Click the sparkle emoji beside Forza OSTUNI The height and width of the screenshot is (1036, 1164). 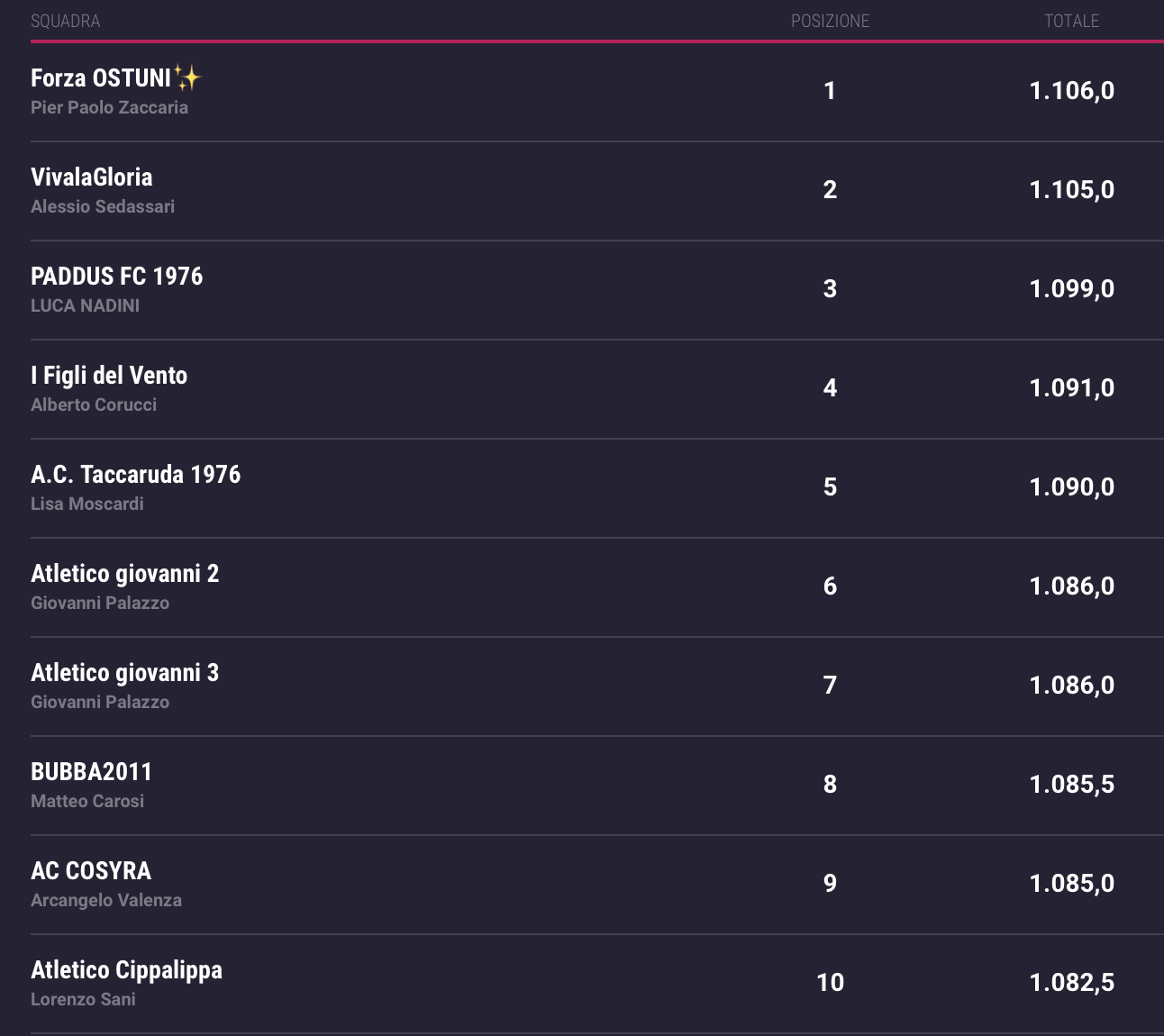pyautogui.click(x=187, y=78)
